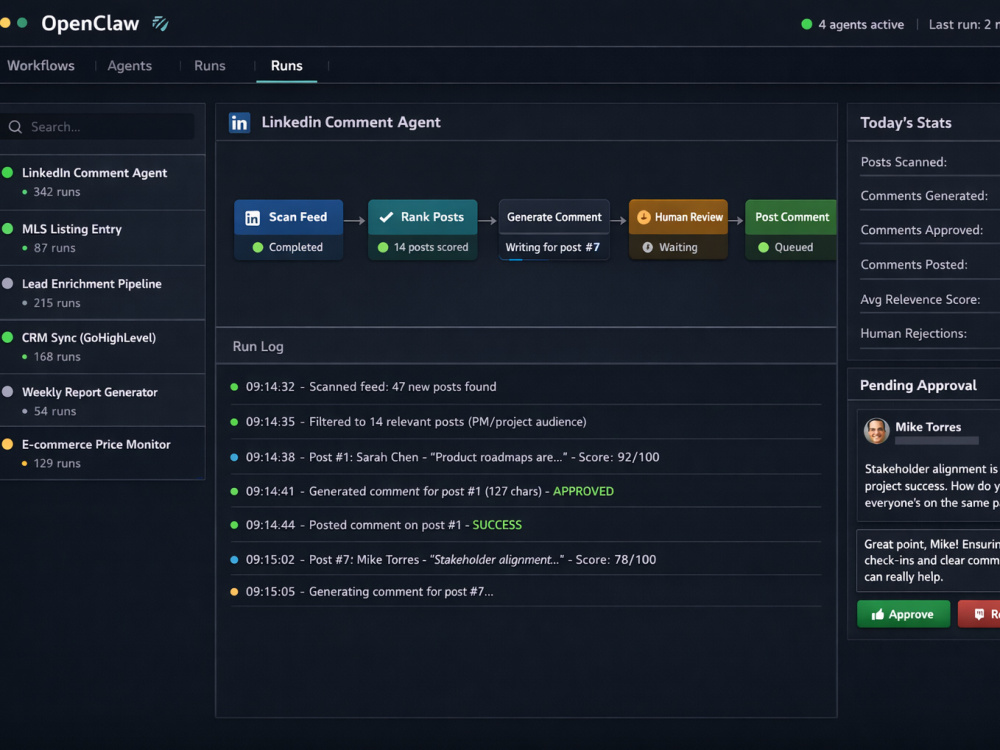Select the Human Review workflow node
1000x750 pixels.
click(679, 230)
